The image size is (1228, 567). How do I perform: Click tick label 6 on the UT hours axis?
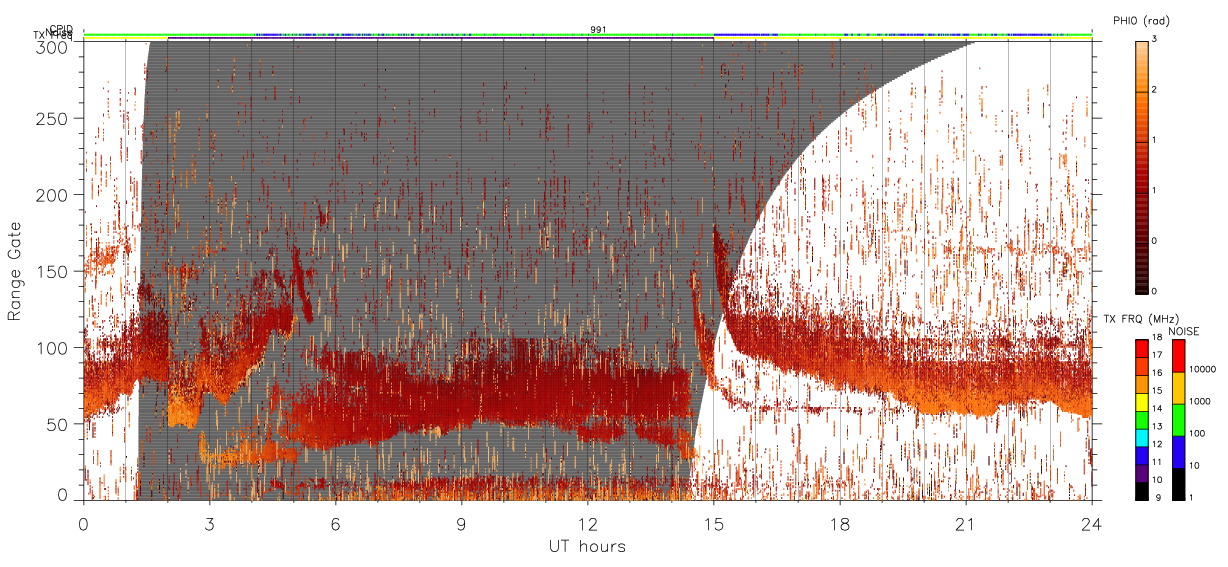pos(335,524)
